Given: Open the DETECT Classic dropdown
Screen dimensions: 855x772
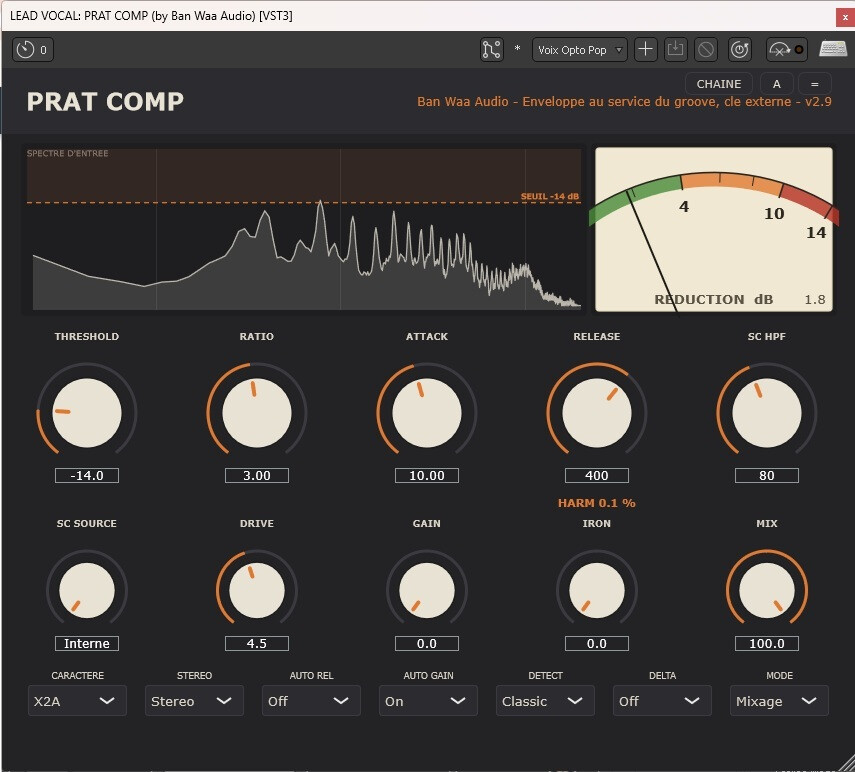Looking at the screenshot, I should pyautogui.click(x=545, y=701).
